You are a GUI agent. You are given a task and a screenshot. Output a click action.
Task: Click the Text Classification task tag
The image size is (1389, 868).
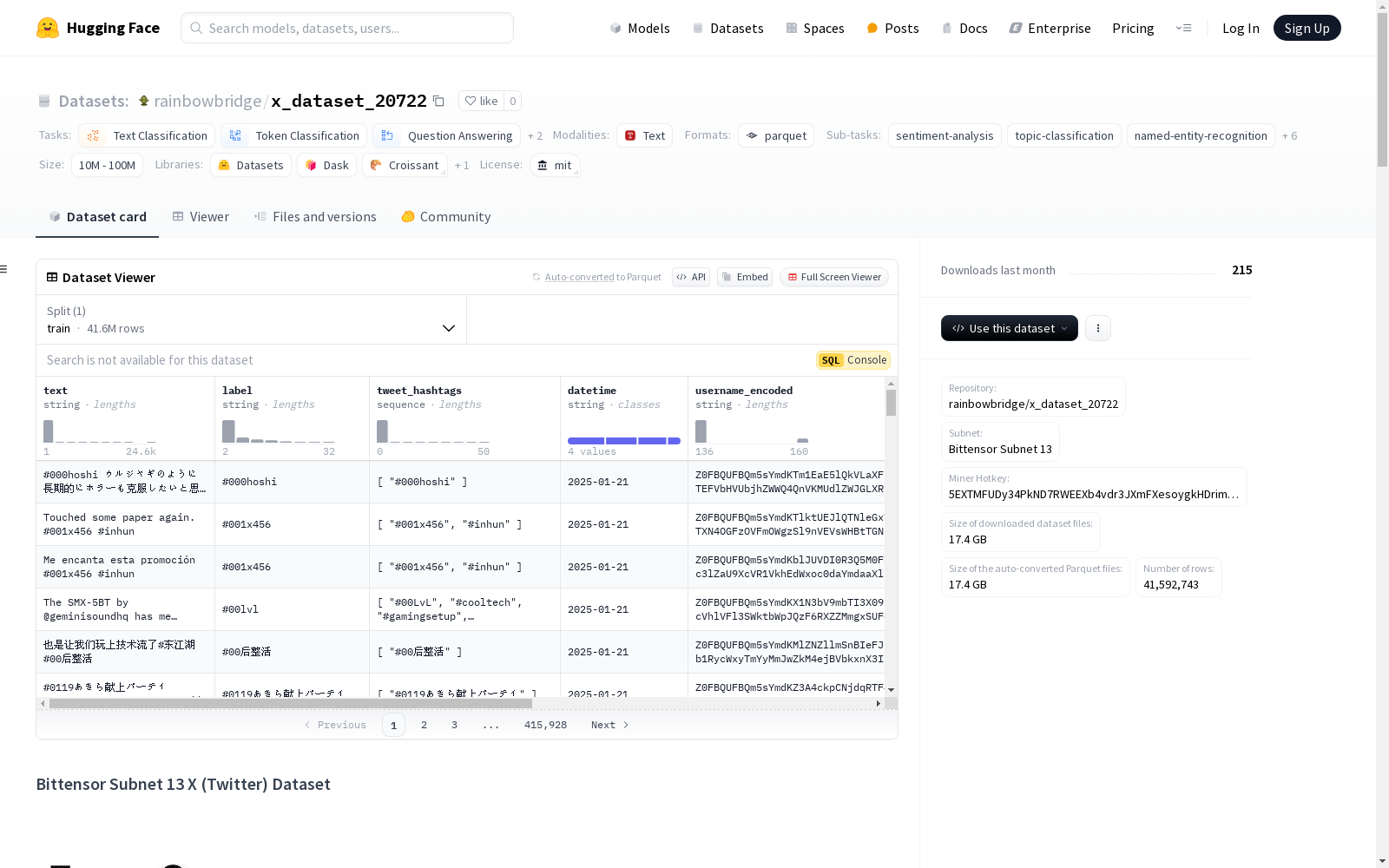147,135
